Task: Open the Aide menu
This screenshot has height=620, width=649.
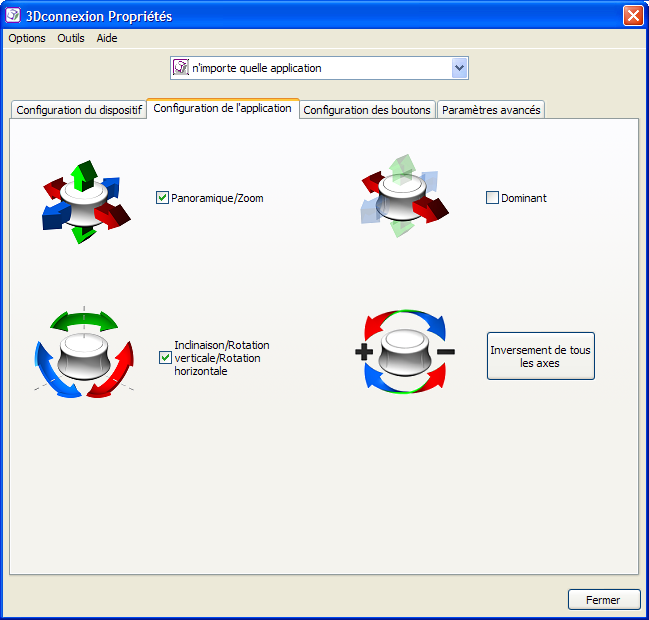Action: coord(107,38)
